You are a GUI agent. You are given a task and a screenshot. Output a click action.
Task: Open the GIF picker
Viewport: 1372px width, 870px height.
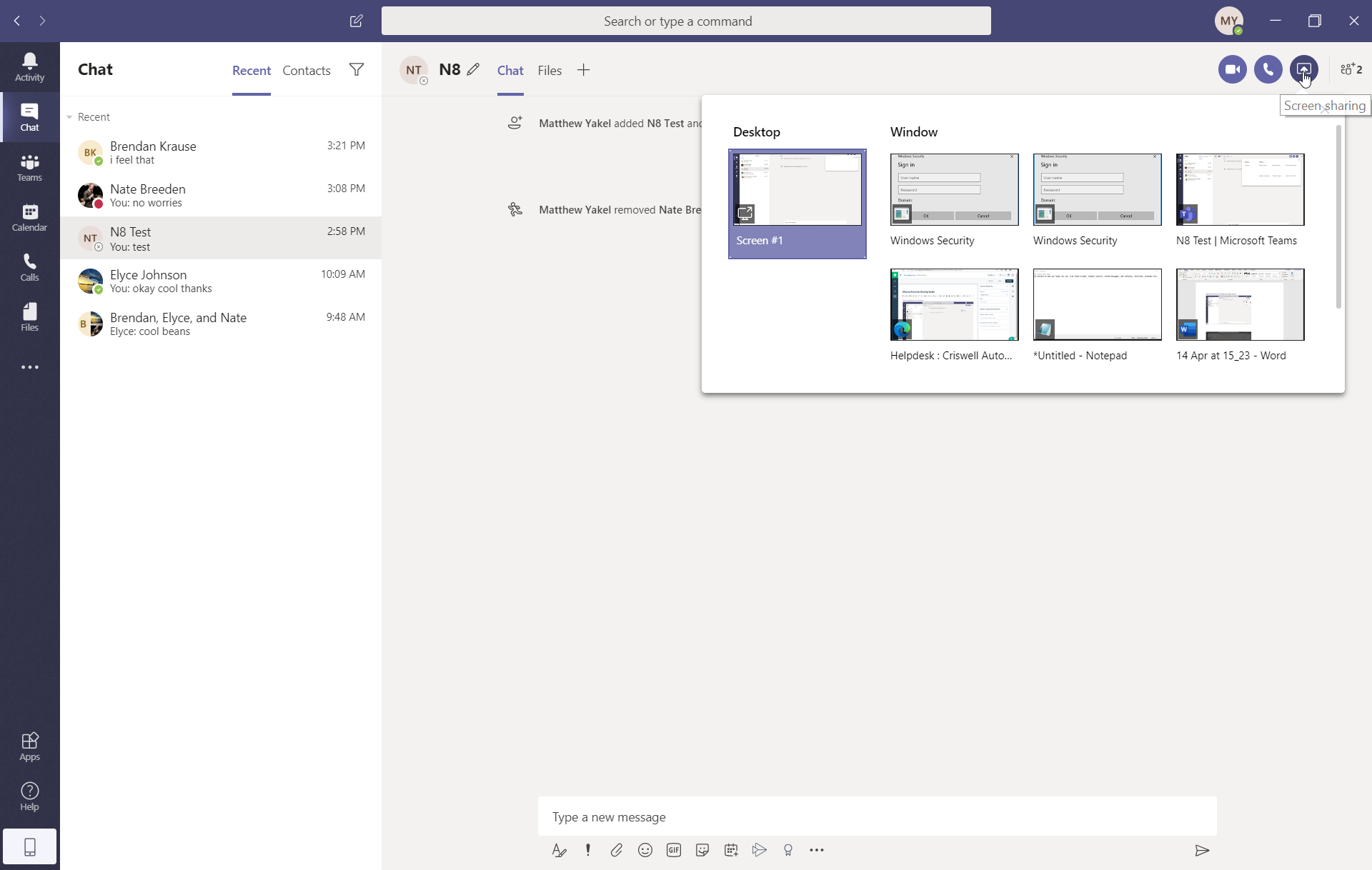tap(674, 850)
